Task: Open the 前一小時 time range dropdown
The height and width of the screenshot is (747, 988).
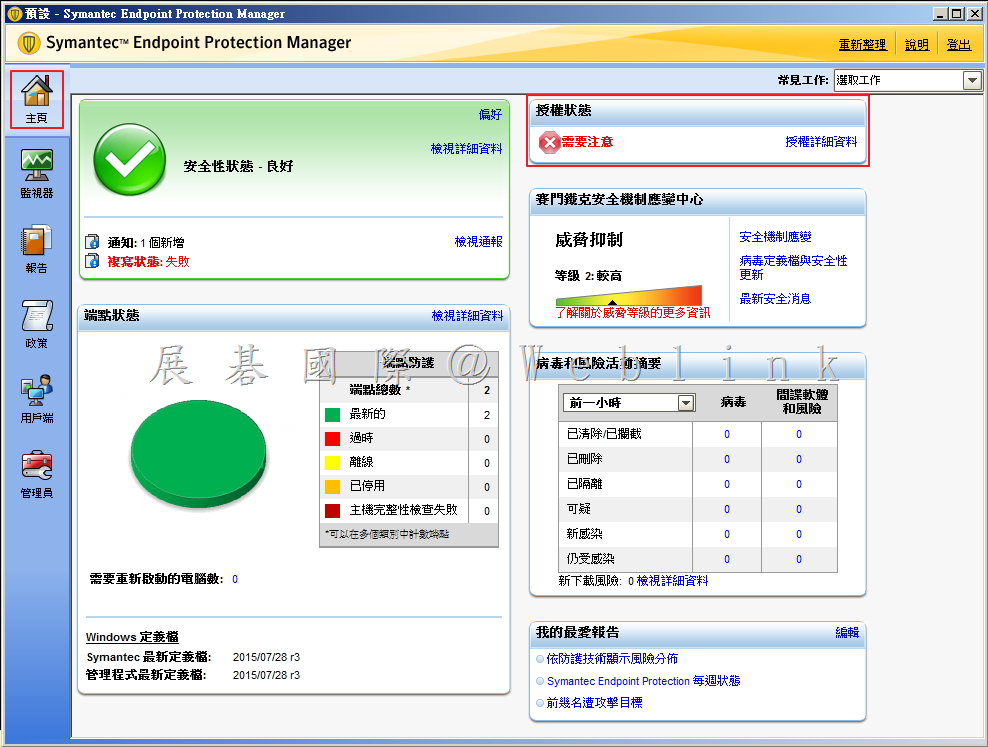Action: tap(685, 403)
